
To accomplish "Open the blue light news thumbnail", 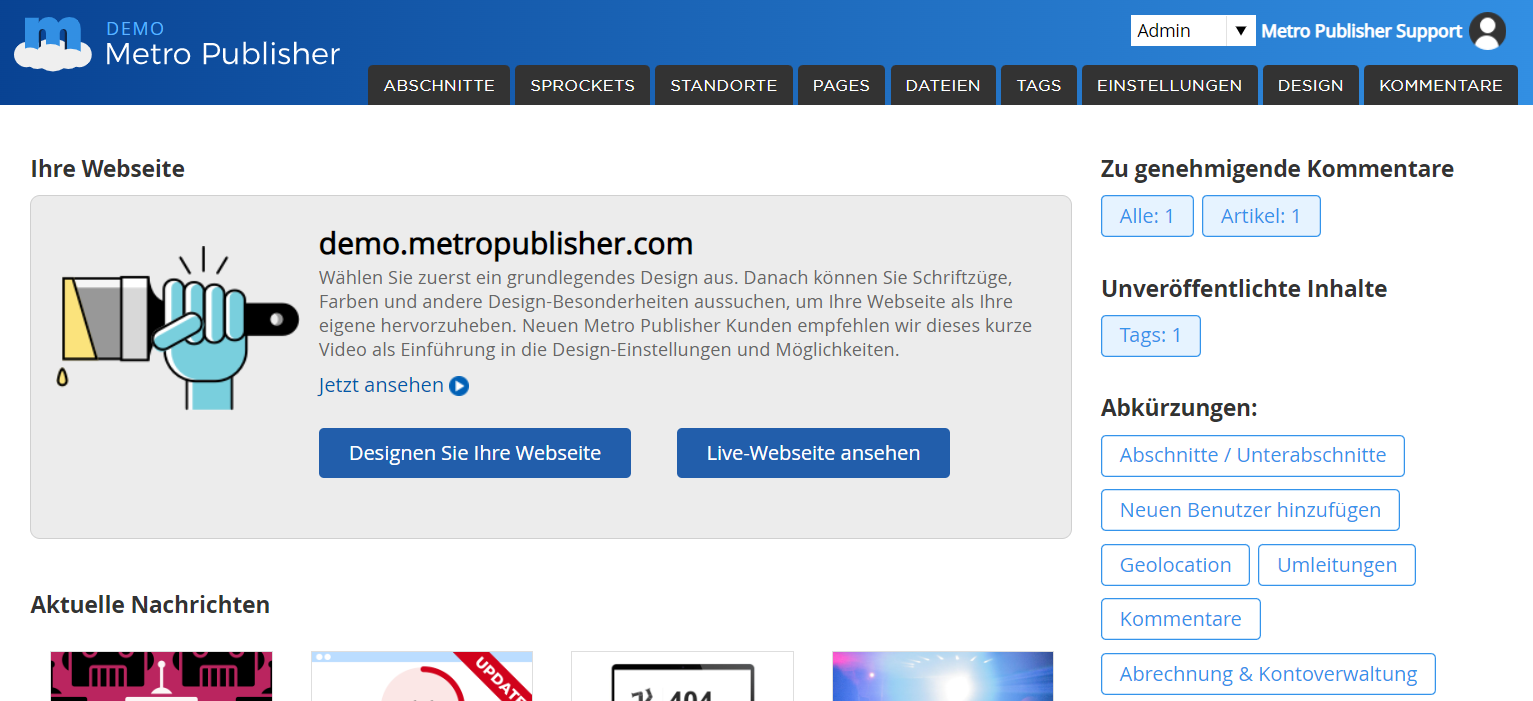I will [x=943, y=676].
